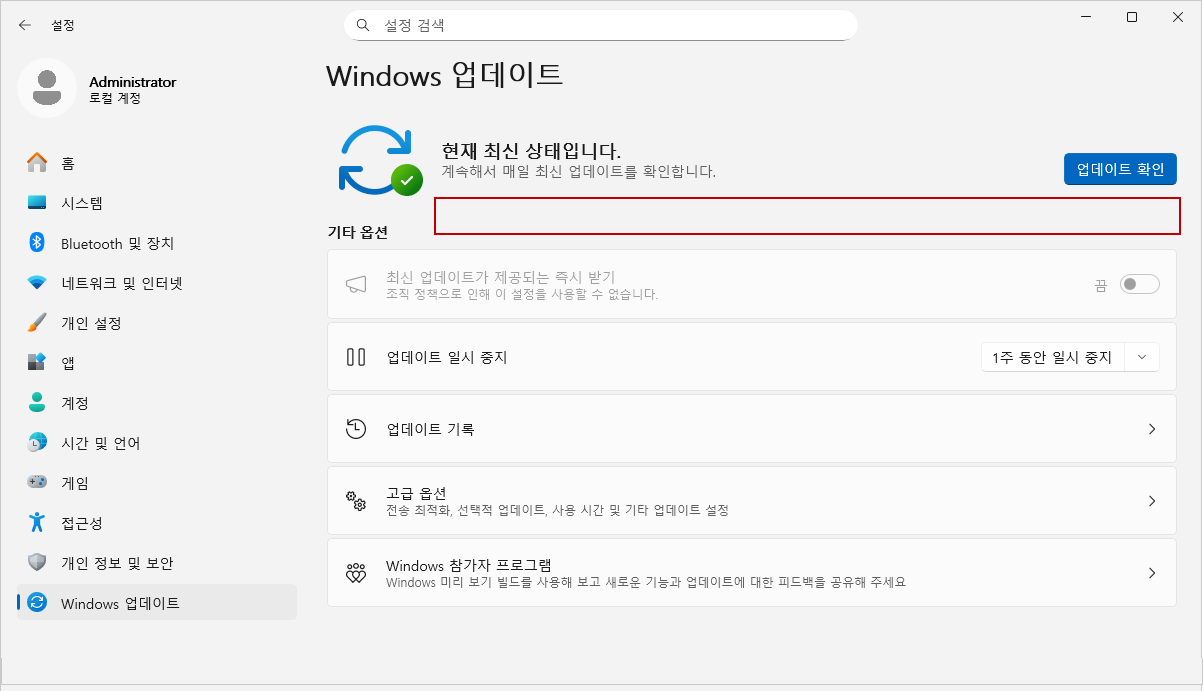This screenshot has height=691, width=1203.
Task: Select 앱 in sidebar
Action: point(157,363)
